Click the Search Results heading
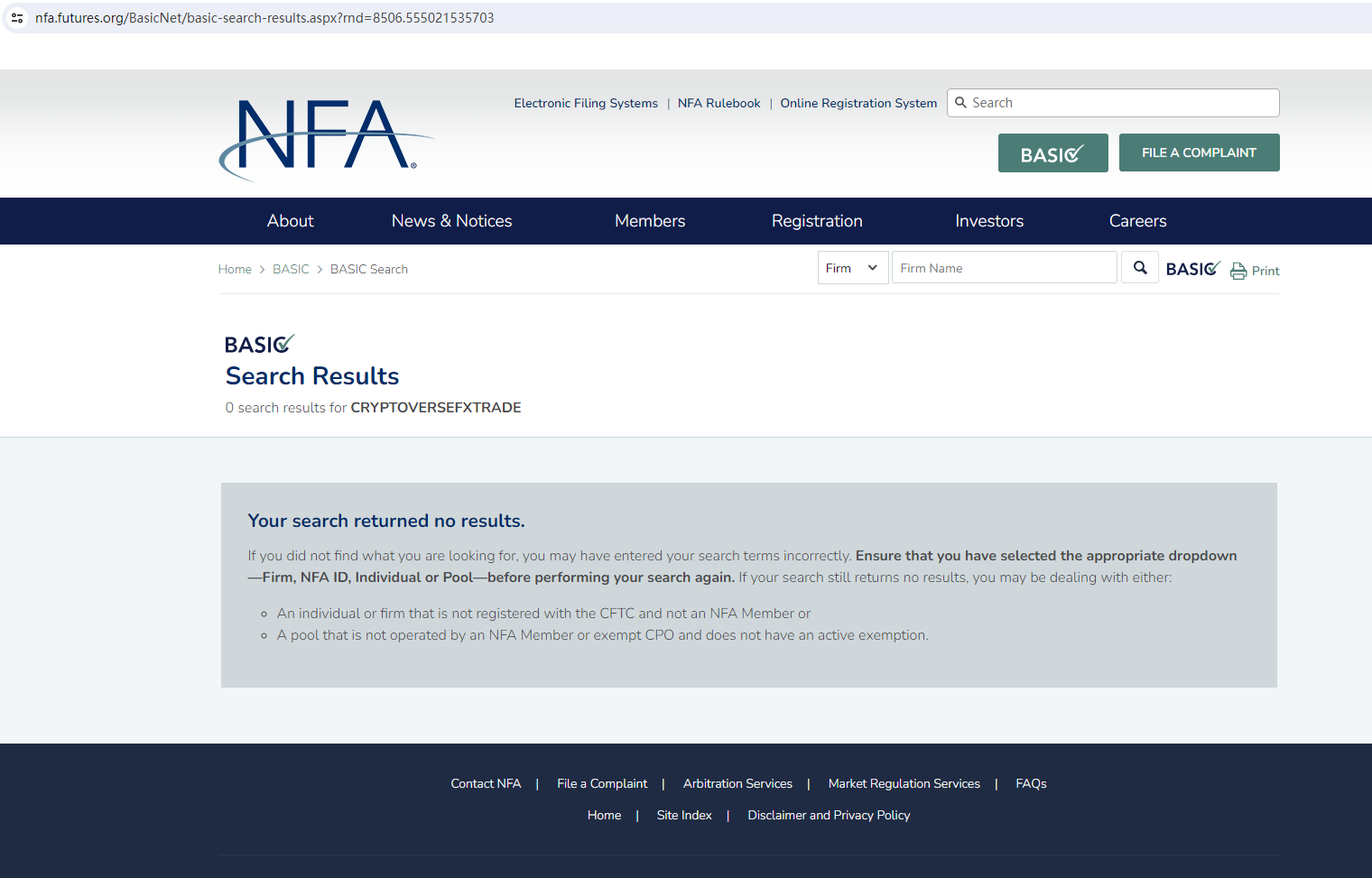 coord(312,376)
